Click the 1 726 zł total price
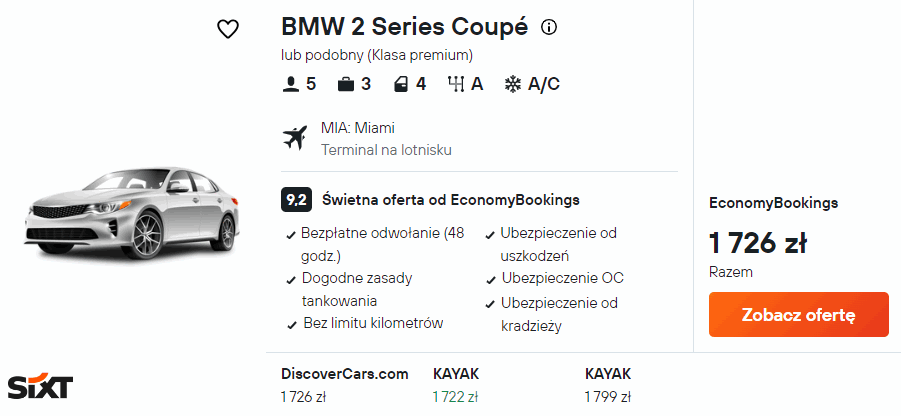The image size is (901, 416). click(x=757, y=243)
